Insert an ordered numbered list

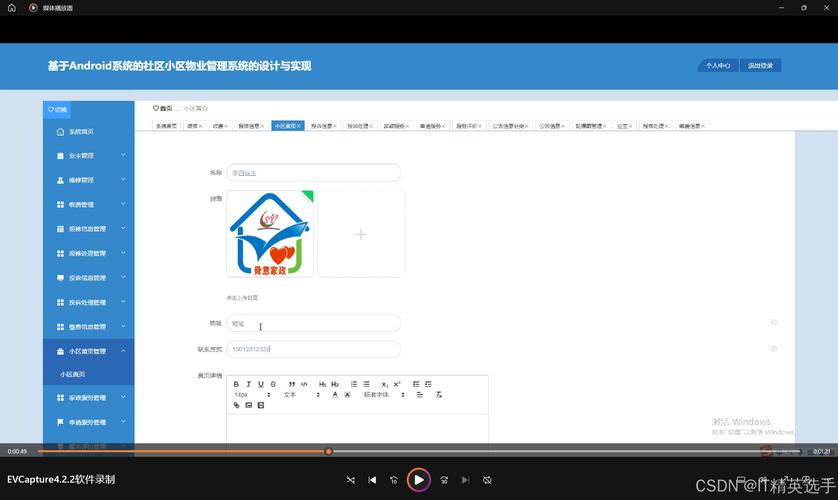click(x=354, y=384)
